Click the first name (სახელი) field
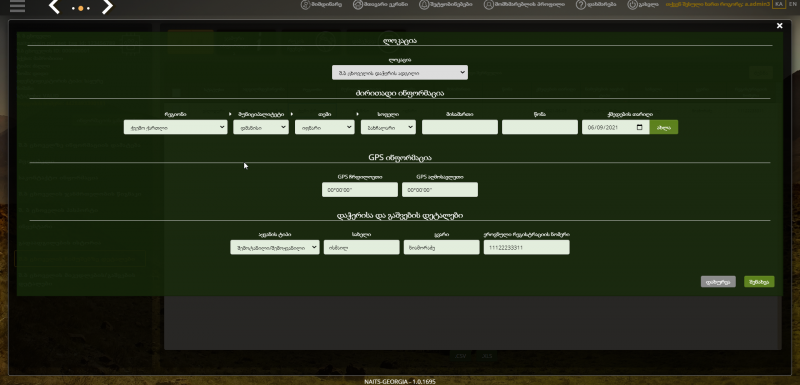Image resolution: width=800 pixels, height=385 pixels. pos(361,247)
